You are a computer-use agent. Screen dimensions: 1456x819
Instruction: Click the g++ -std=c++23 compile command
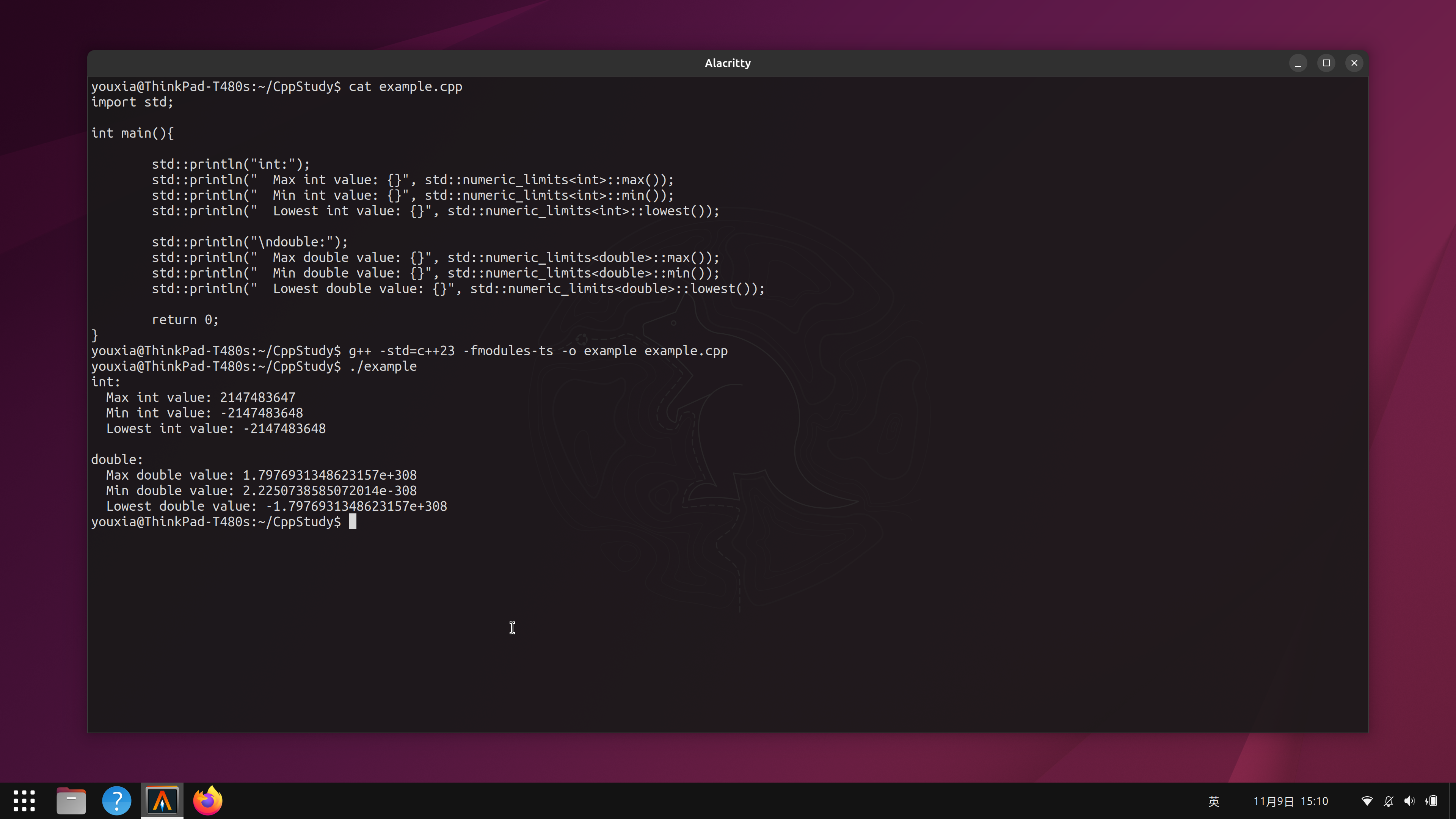pos(538,351)
